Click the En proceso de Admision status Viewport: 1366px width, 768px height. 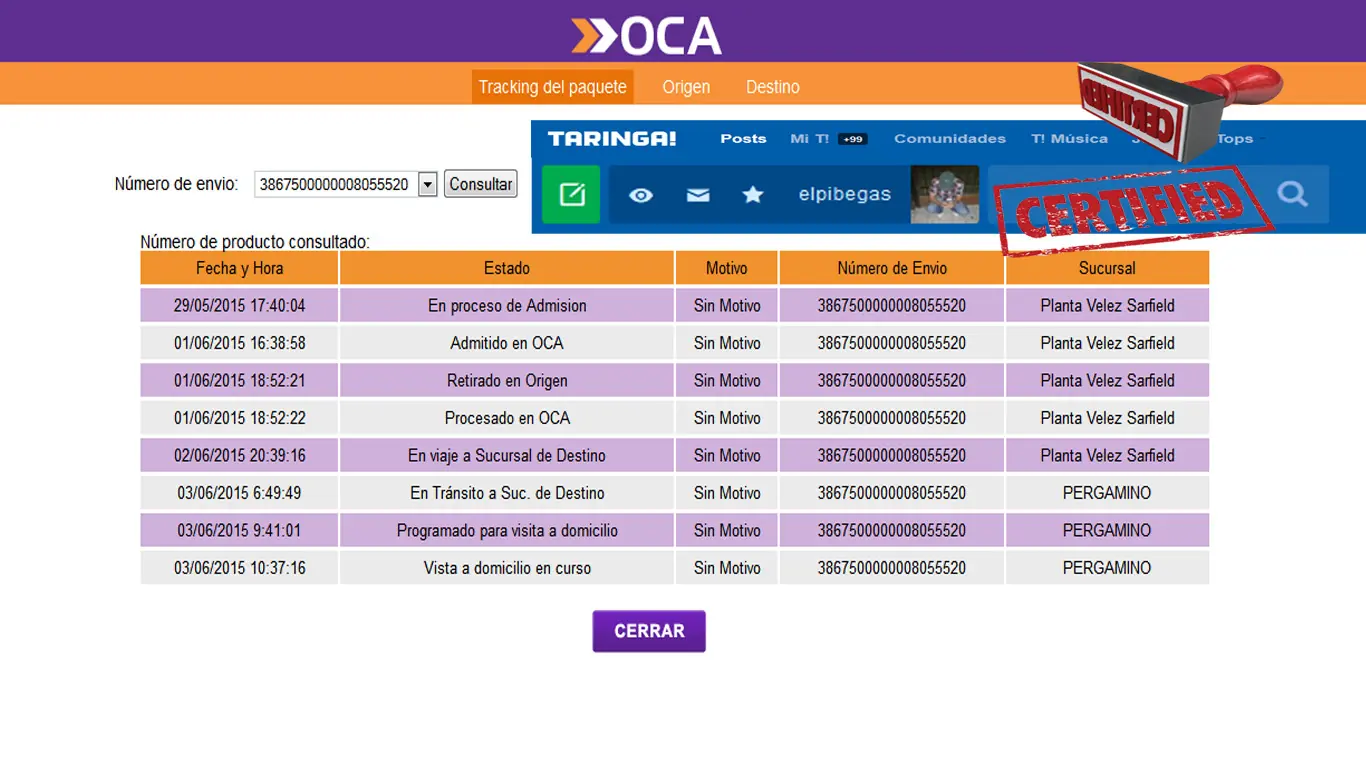coord(507,306)
